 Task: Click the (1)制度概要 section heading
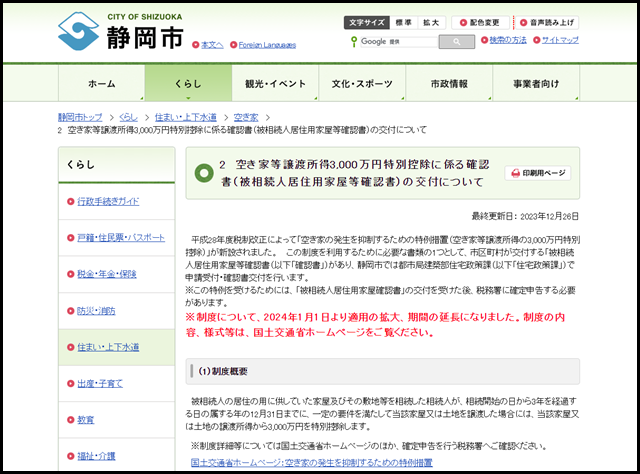[223, 372]
